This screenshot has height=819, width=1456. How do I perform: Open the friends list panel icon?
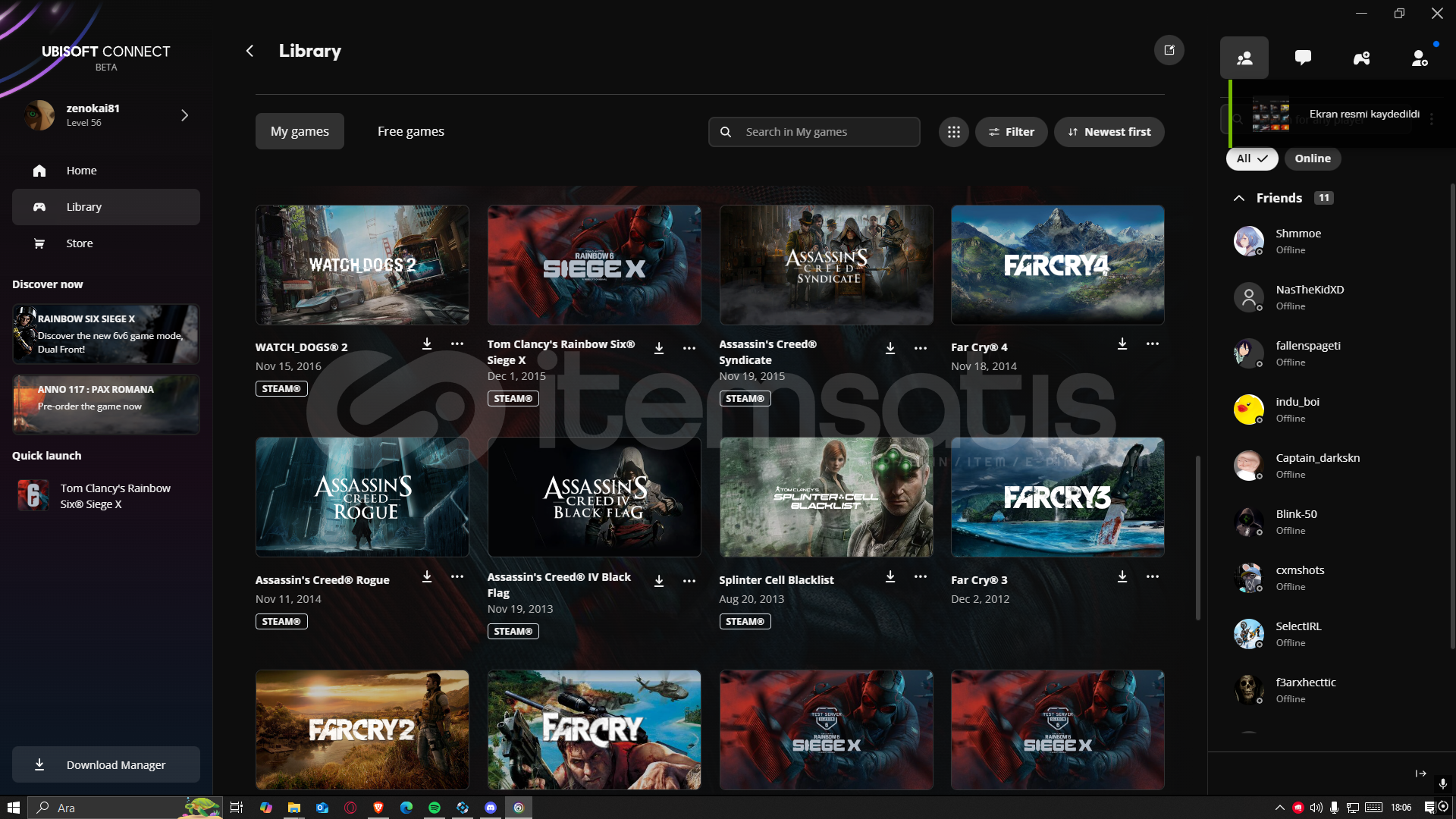coord(1244,58)
